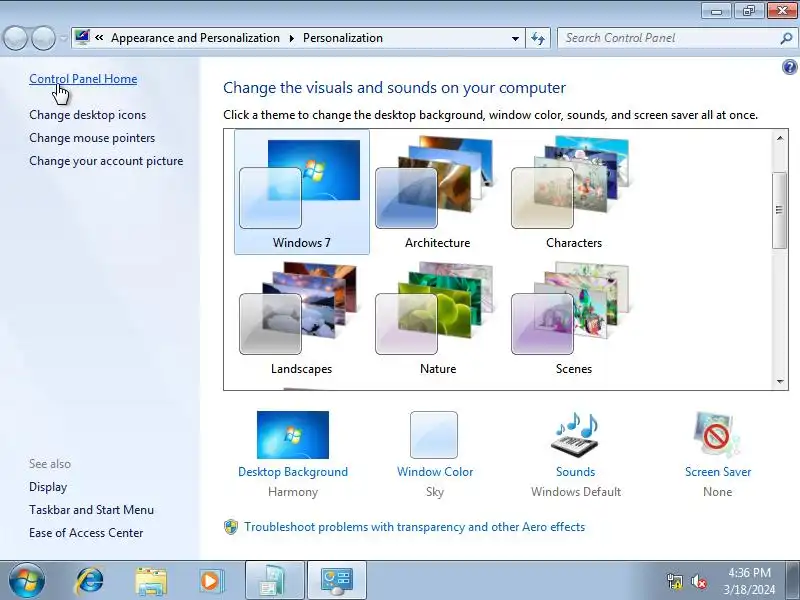Open Windows Media Player from taskbar
800x600 pixels.
click(x=210, y=581)
